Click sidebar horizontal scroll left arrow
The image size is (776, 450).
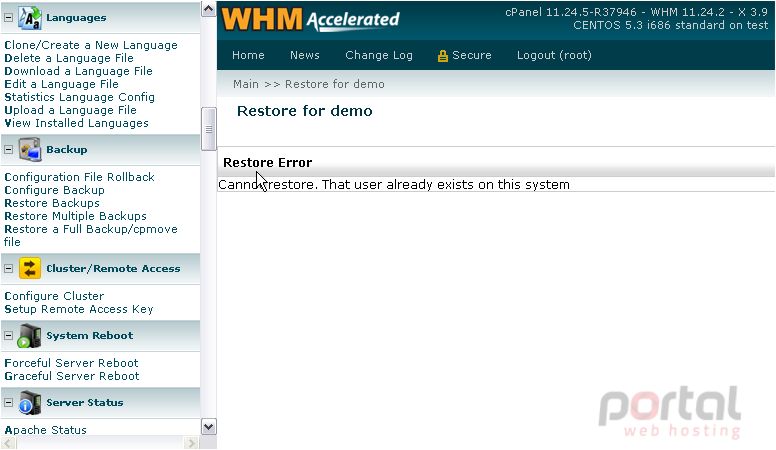(8, 443)
